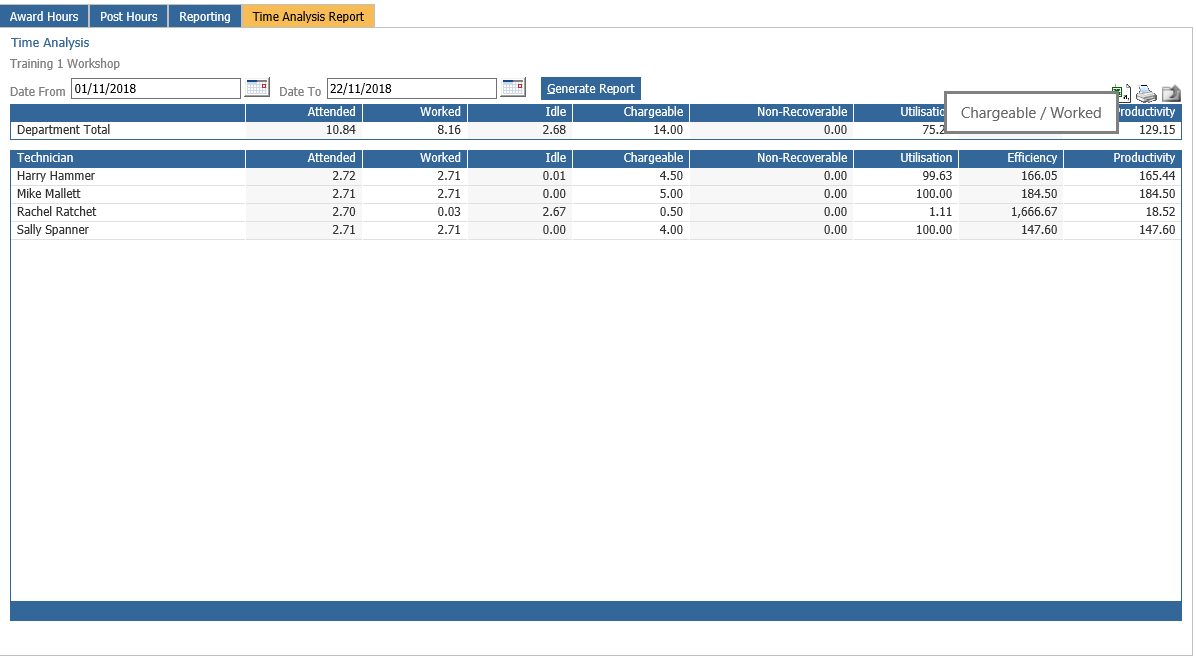Screen dimensions: 1196x657
Task: Click the Training 1 Workshop label
Action: pyautogui.click(x=65, y=63)
